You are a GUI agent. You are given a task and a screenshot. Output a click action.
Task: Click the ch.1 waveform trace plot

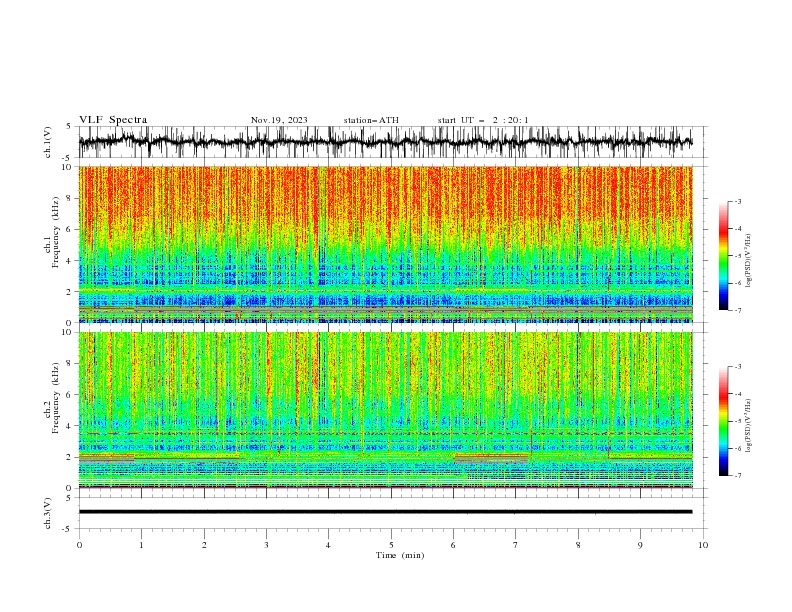pos(385,142)
